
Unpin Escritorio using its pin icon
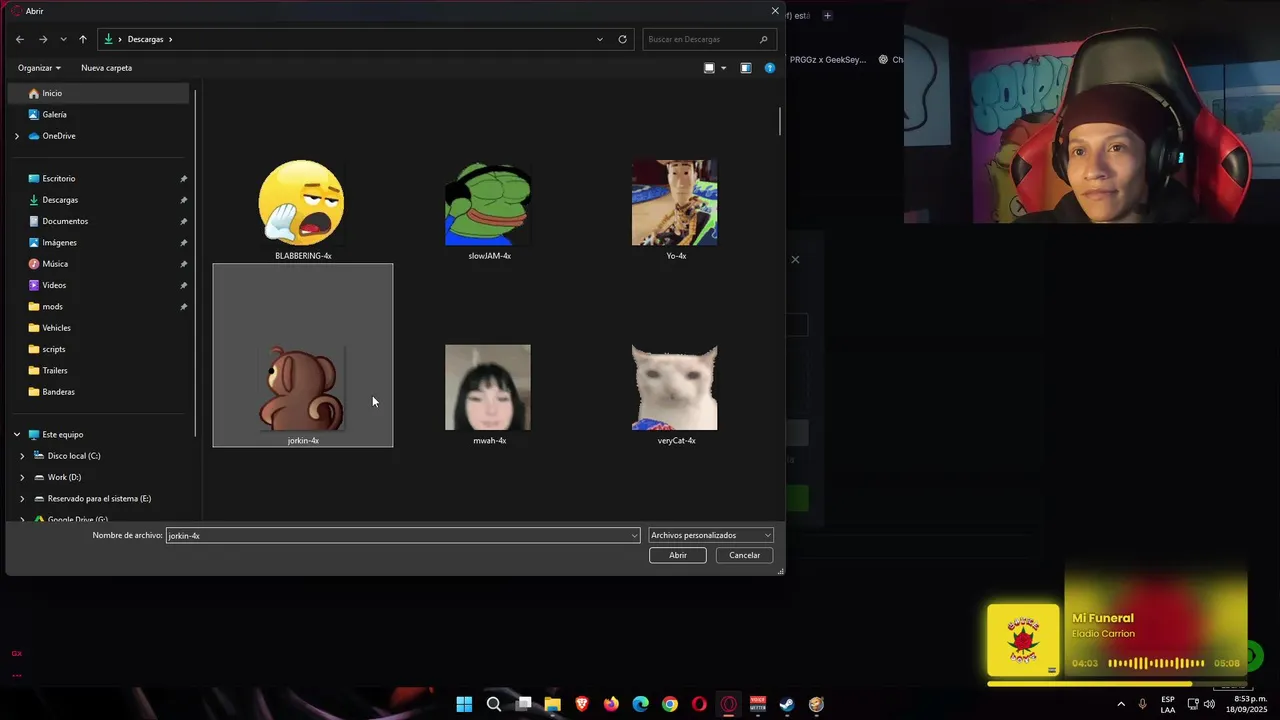click(x=183, y=179)
